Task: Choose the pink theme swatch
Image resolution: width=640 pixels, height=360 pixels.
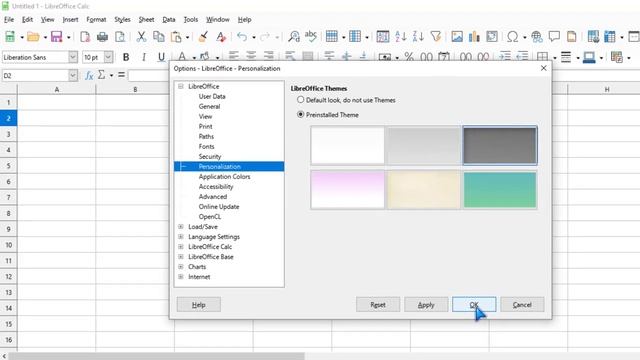Action: (x=347, y=190)
